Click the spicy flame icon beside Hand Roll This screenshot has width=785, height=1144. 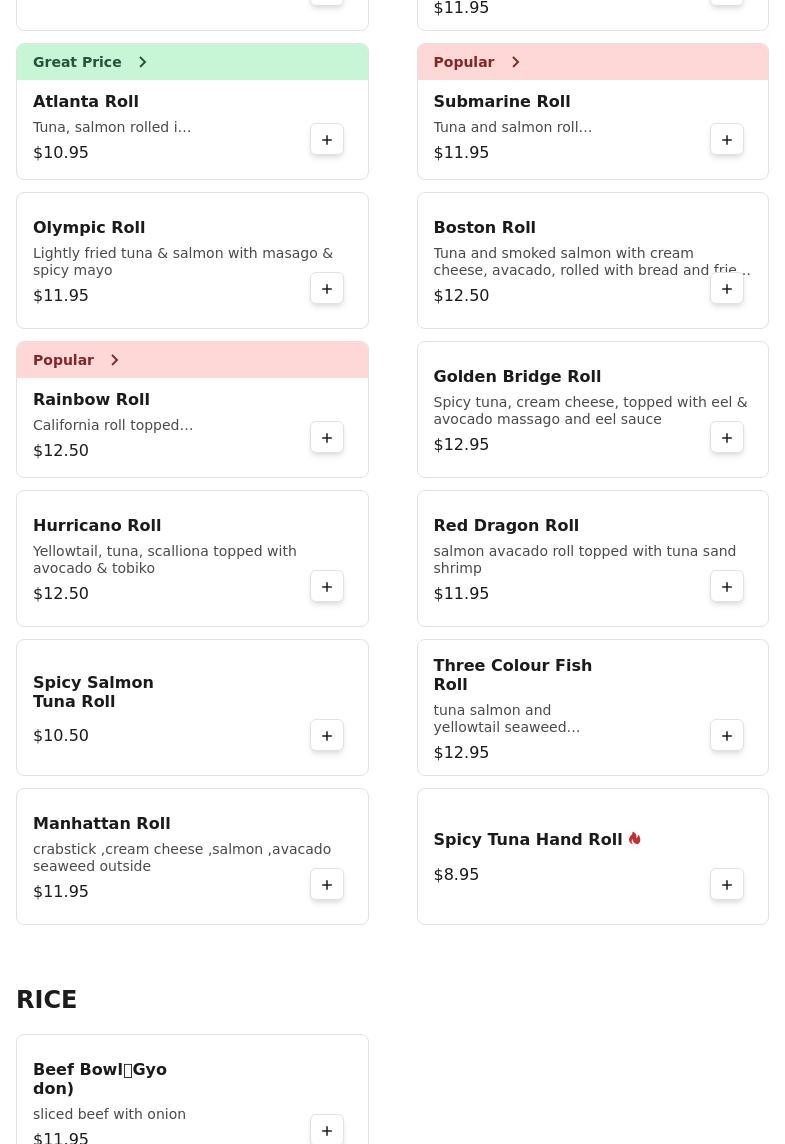635,839
